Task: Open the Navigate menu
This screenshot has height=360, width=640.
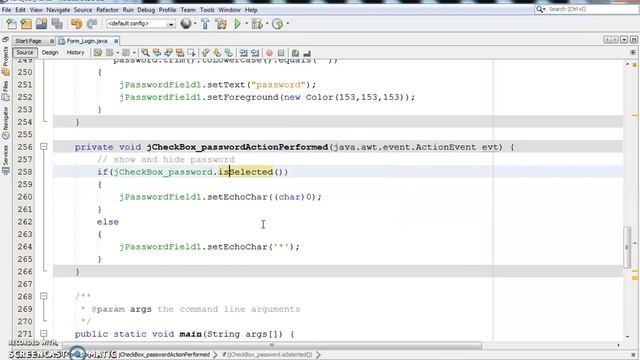Action: [58, 10]
